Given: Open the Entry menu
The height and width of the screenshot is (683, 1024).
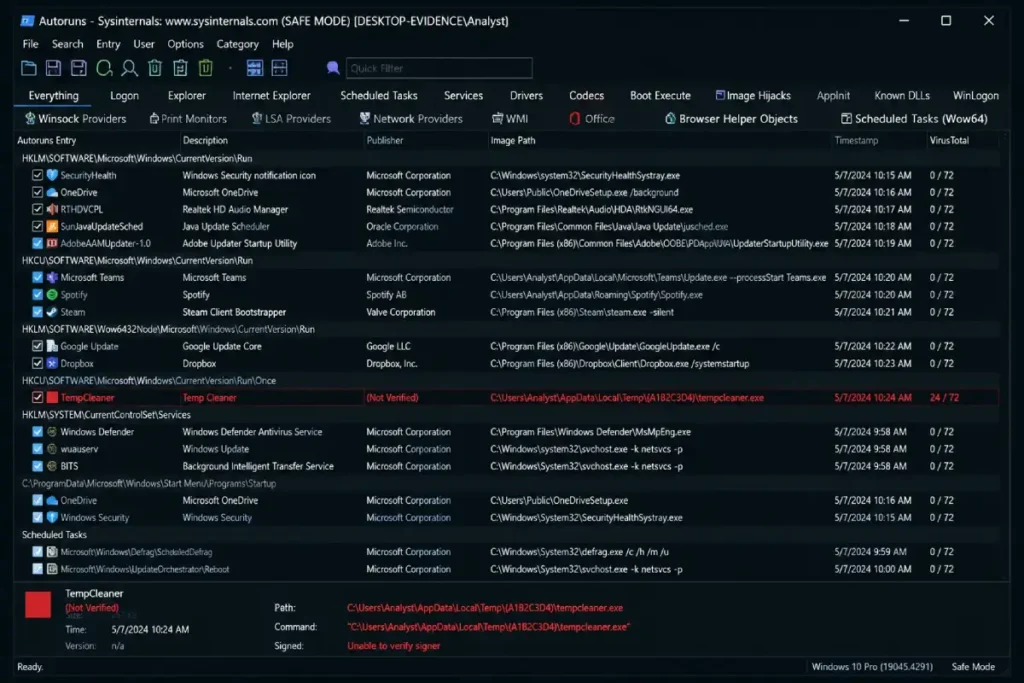Looking at the screenshot, I should click(x=108, y=44).
